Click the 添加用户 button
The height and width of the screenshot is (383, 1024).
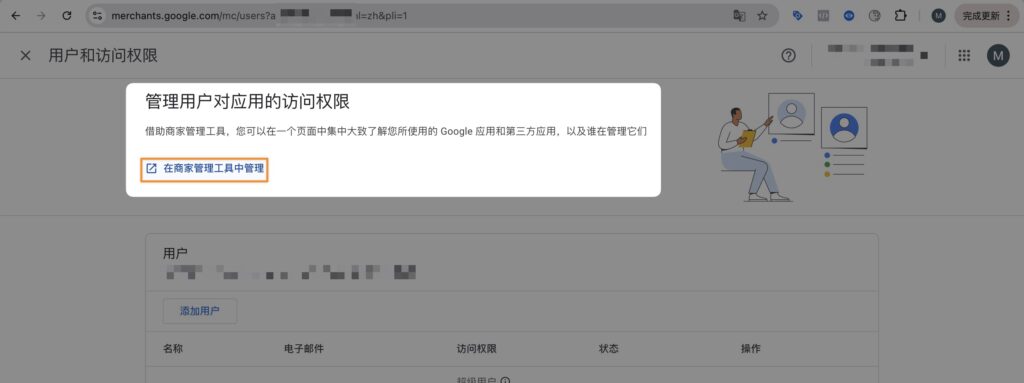[200, 311]
